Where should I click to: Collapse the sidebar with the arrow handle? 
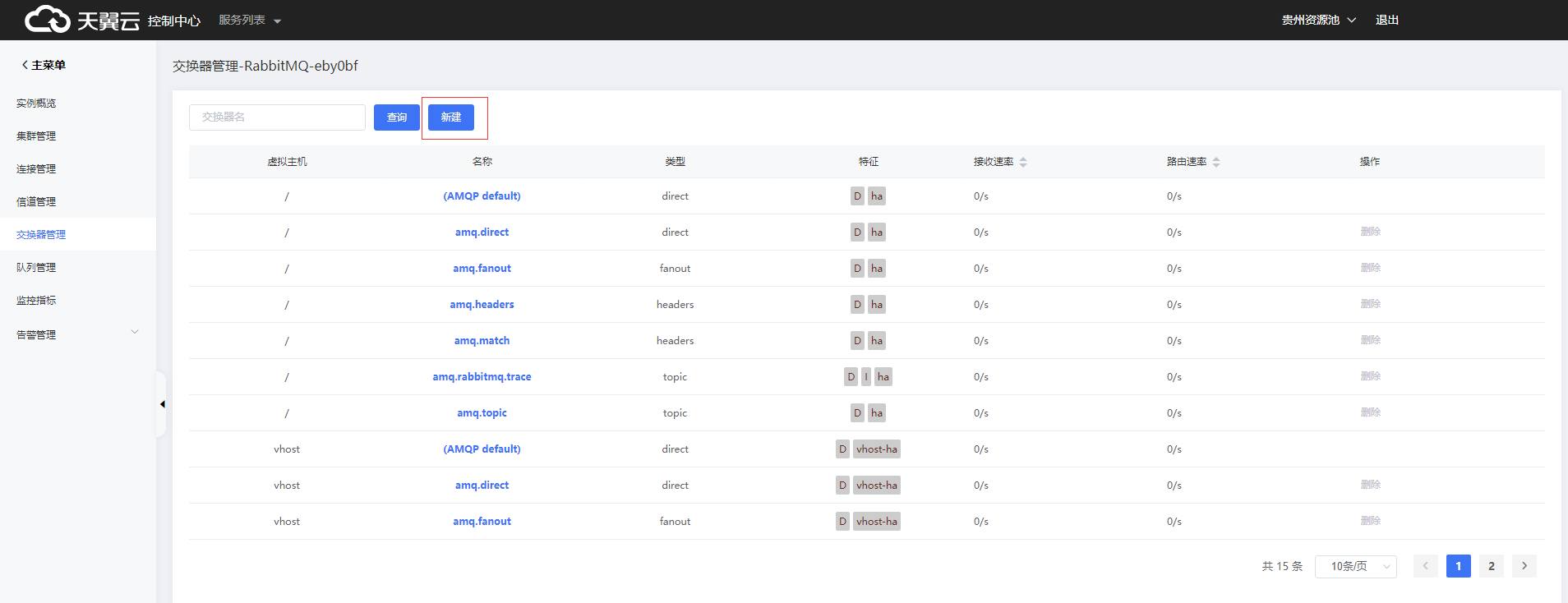tap(162, 404)
